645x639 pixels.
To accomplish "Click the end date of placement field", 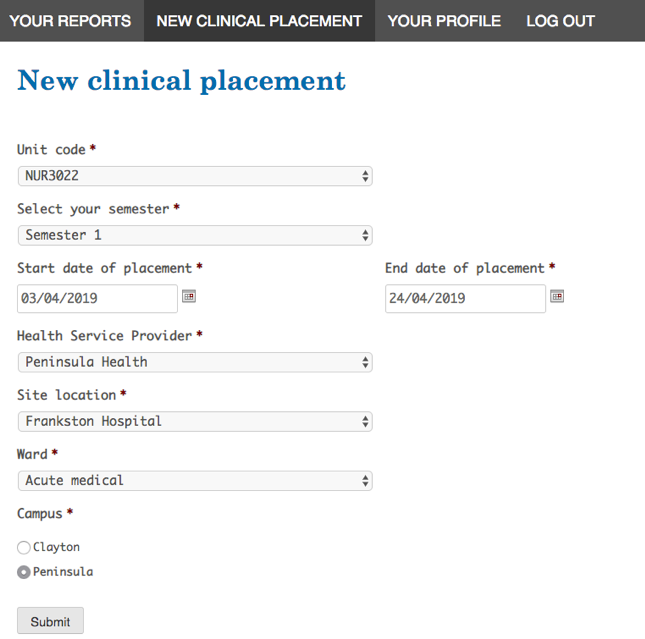I will 465,298.
